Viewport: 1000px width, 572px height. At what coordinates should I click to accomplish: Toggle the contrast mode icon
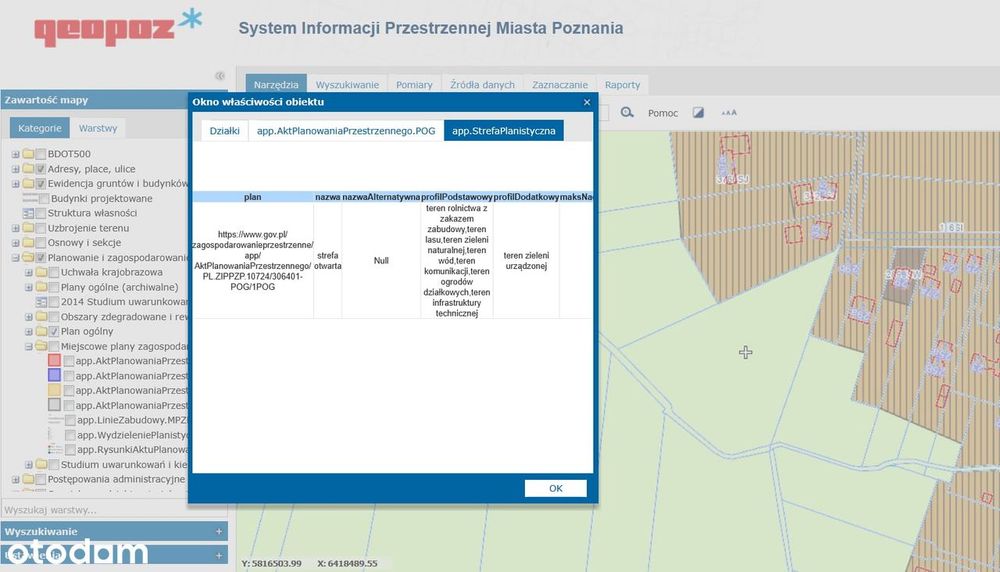698,112
